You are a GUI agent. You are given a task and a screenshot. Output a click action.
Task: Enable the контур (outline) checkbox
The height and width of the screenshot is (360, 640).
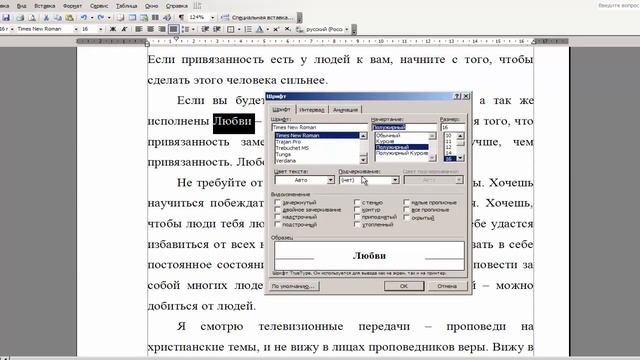[357, 210]
